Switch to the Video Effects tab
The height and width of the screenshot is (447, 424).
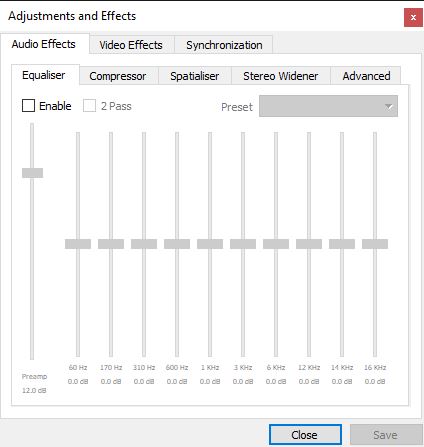131,45
